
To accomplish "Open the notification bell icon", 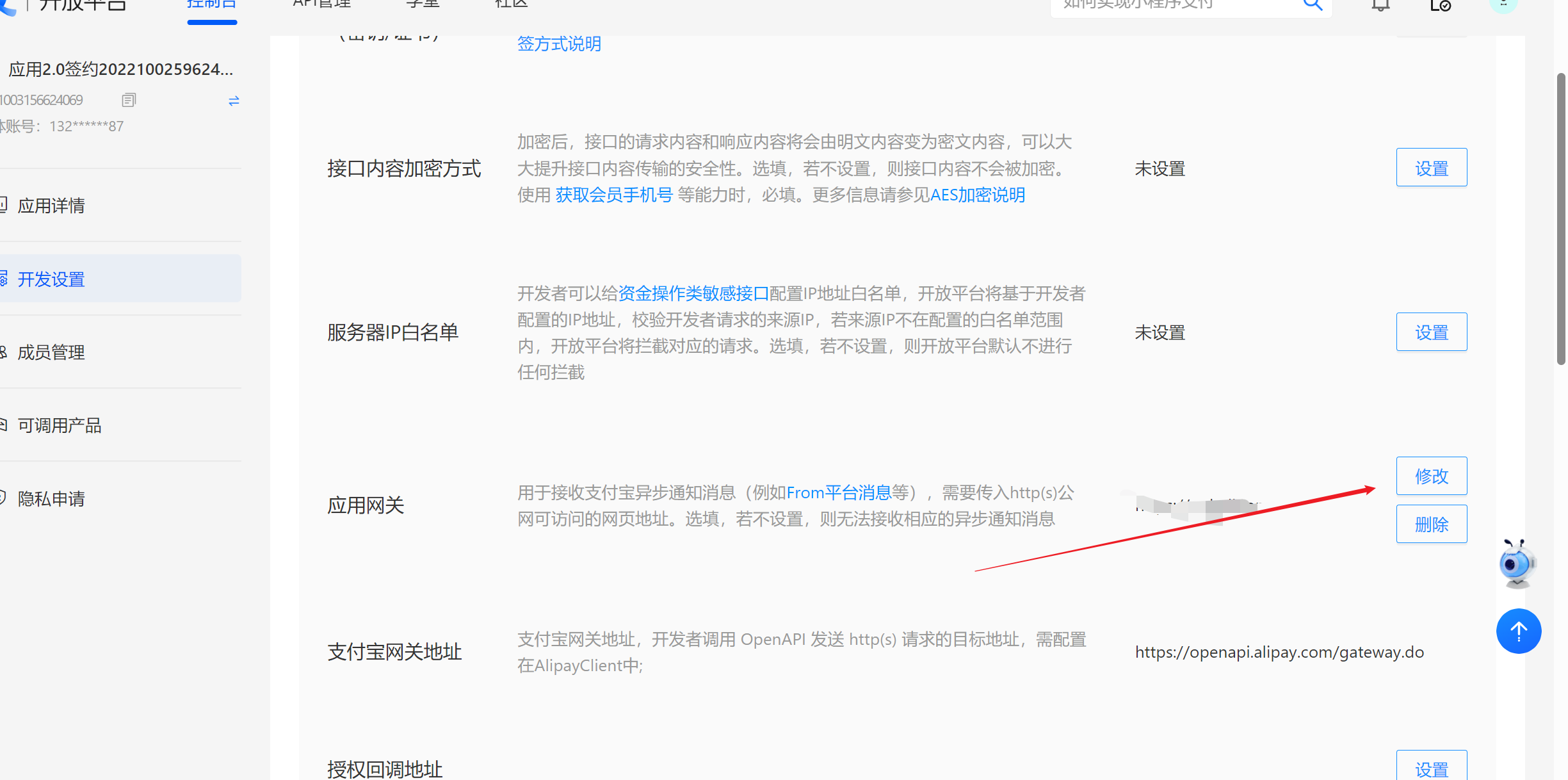I will (1380, 5).
